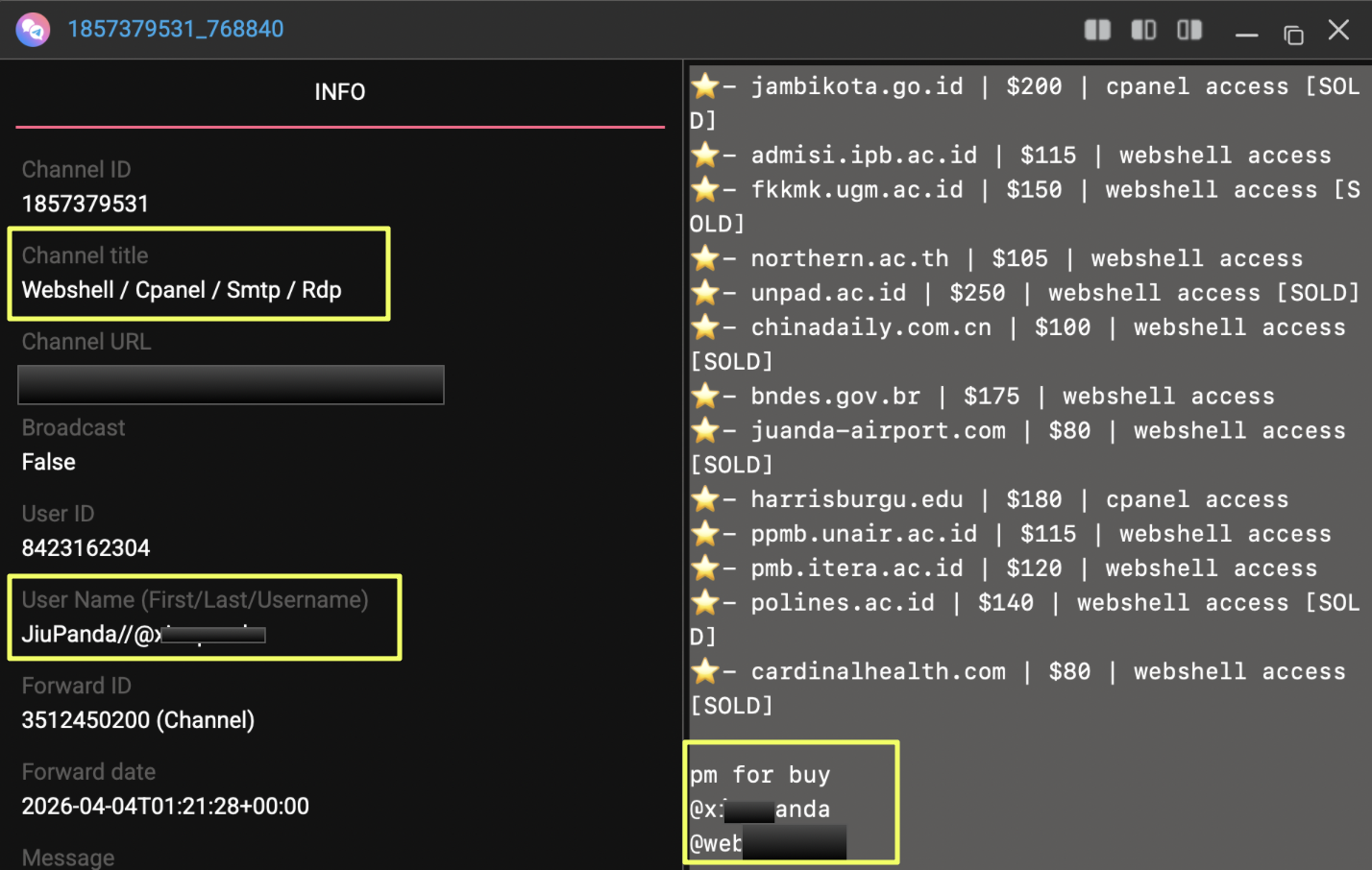Select the User ID value 8423162304
Screen dimensions: 1372x870
point(86,548)
